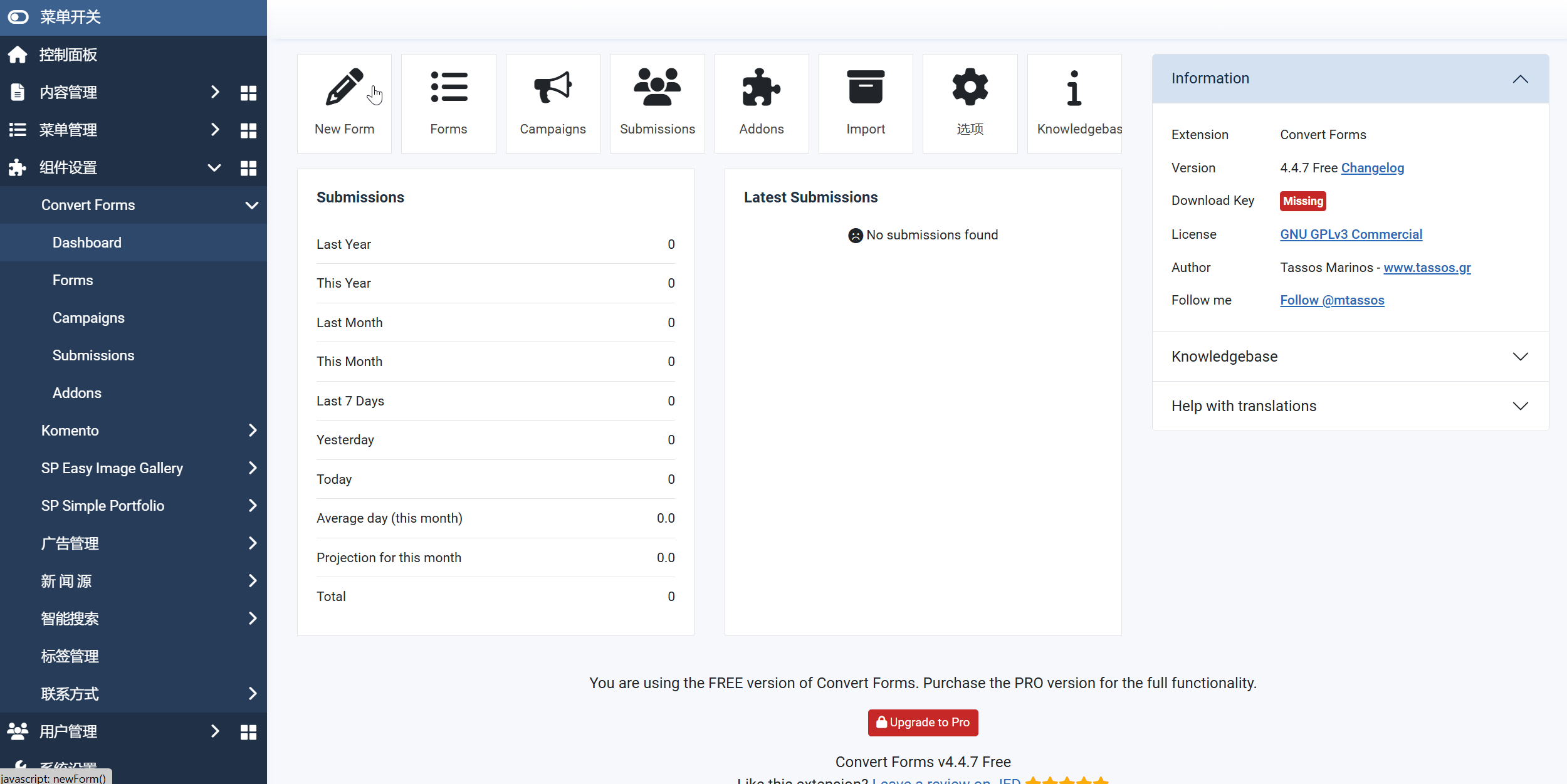Collapse the Convert Forms sidebar menu
Image resolution: width=1567 pixels, height=784 pixels.
click(x=252, y=206)
